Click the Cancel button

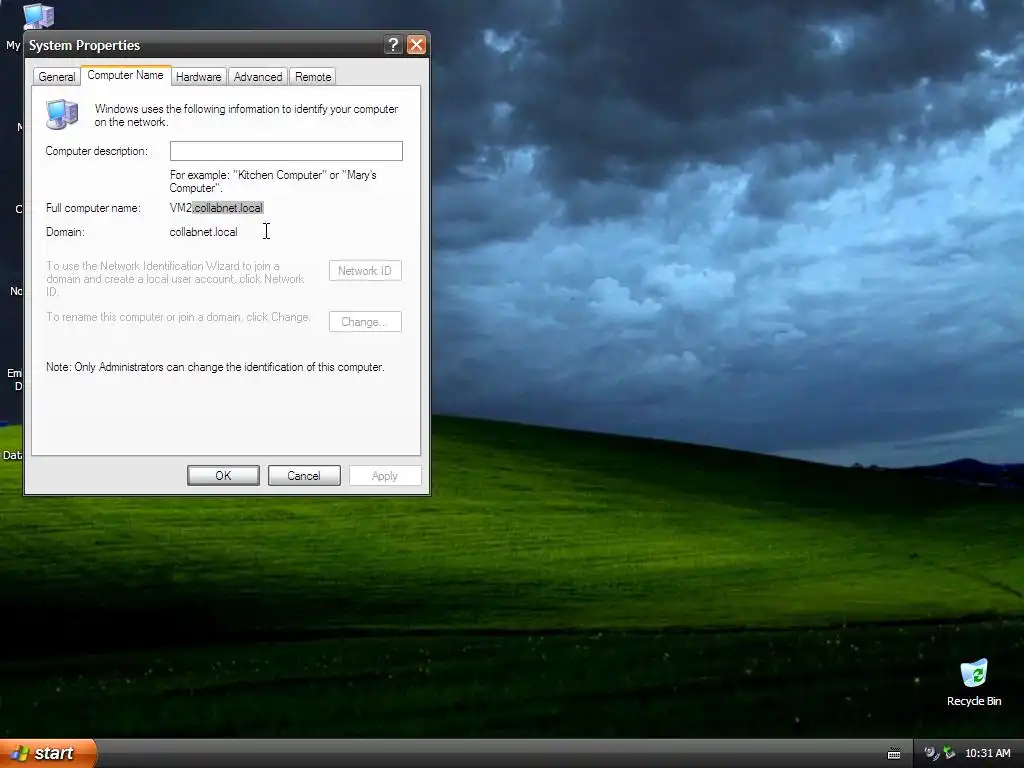(x=304, y=475)
